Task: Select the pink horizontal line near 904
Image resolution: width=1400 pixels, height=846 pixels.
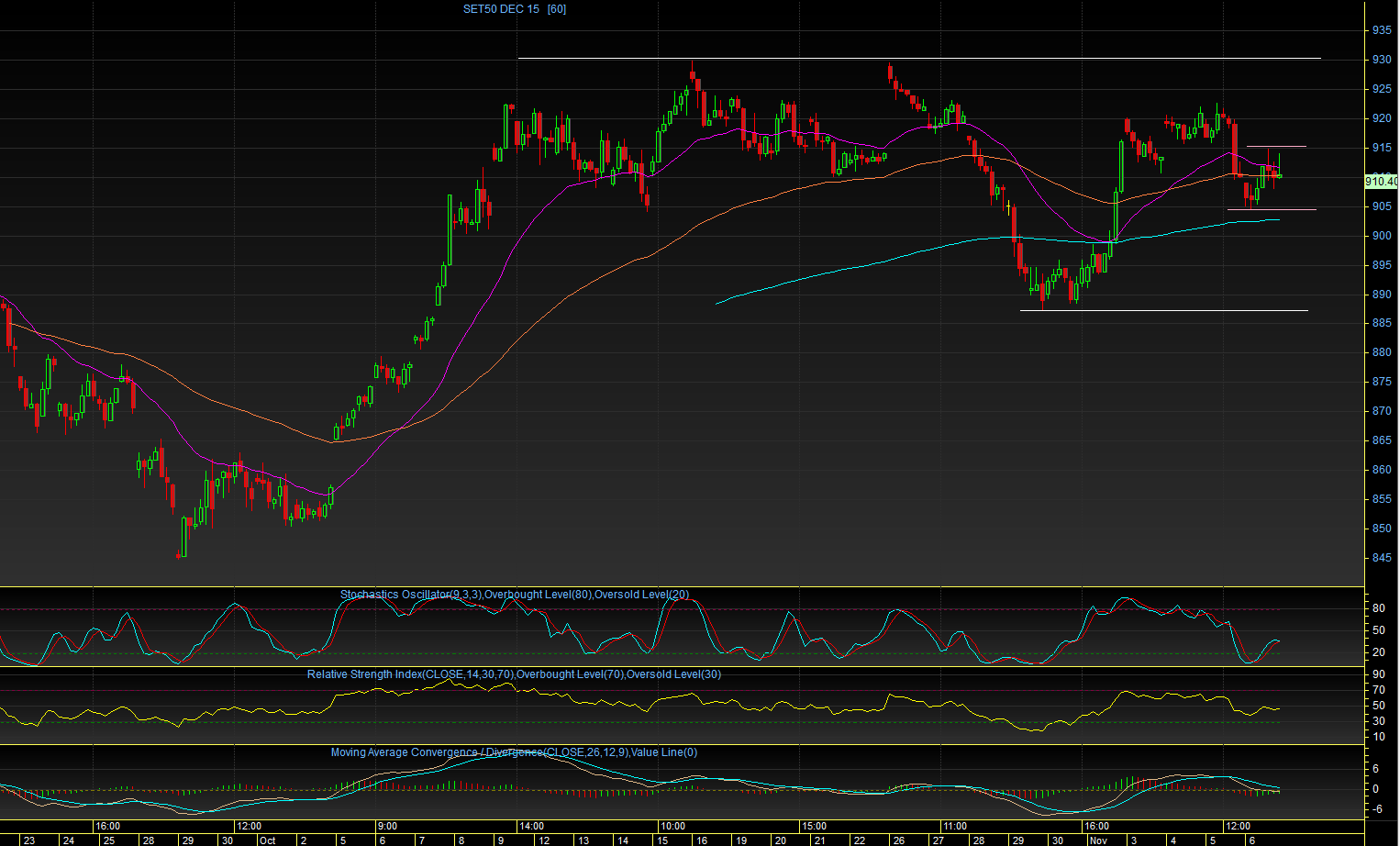Action: pyautogui.click(x=1272, y=210)
